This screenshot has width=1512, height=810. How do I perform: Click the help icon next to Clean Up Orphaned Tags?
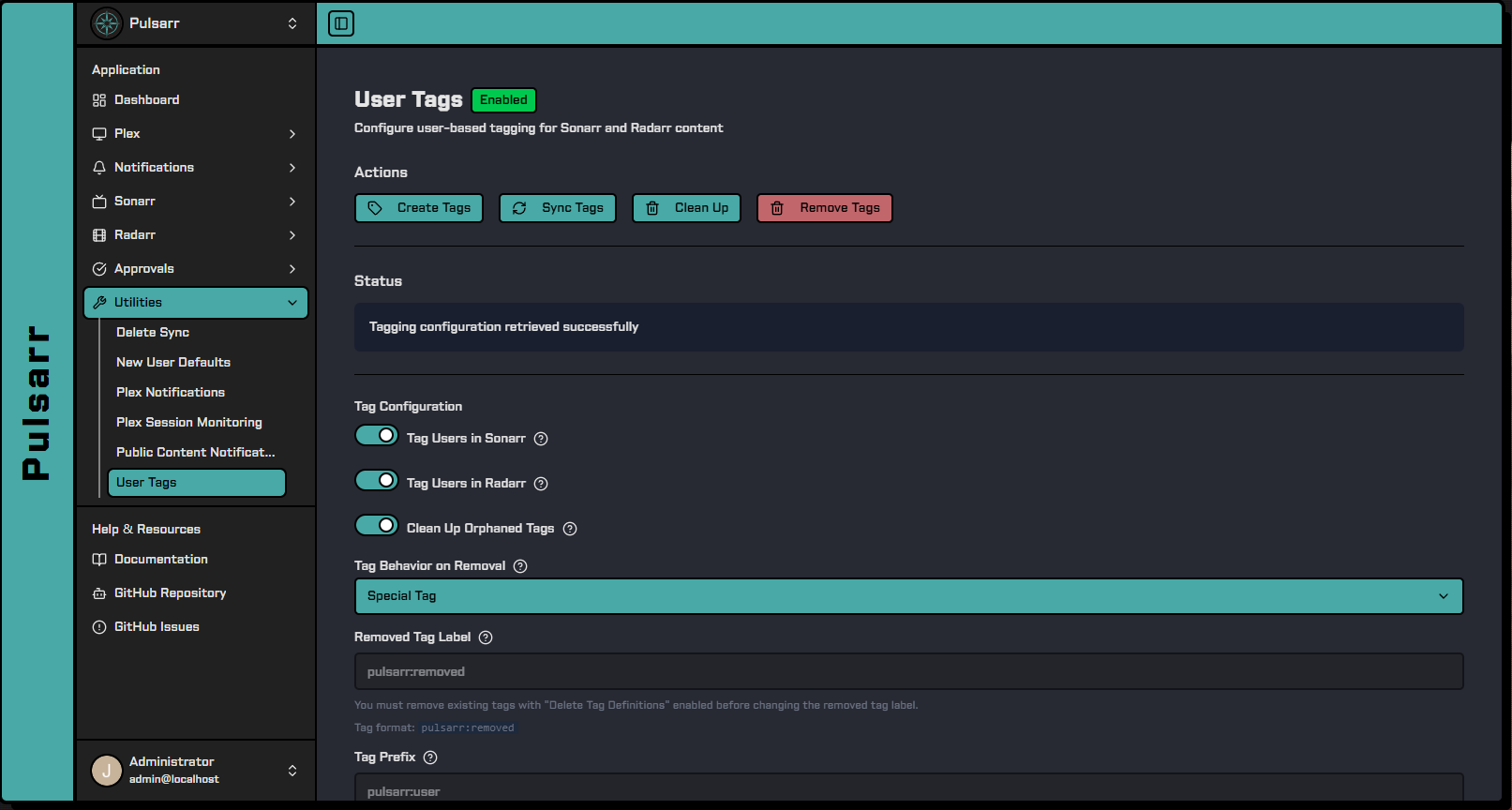click(x=570, y=529)
